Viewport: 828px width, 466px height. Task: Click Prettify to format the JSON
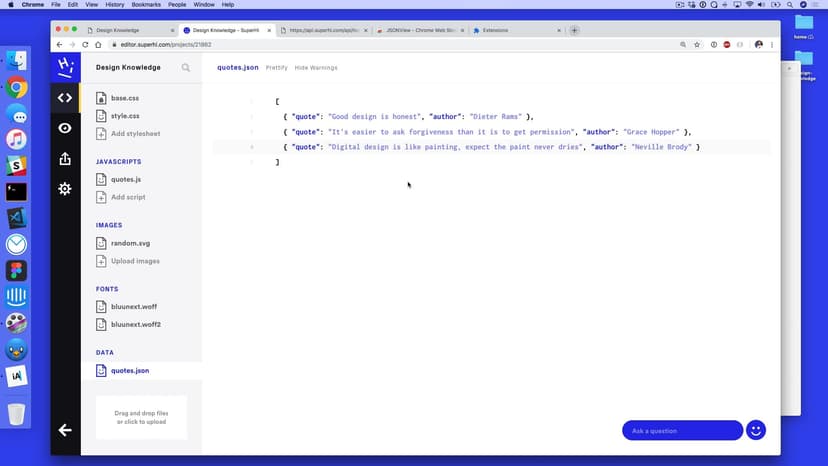(x=277, y=68)
